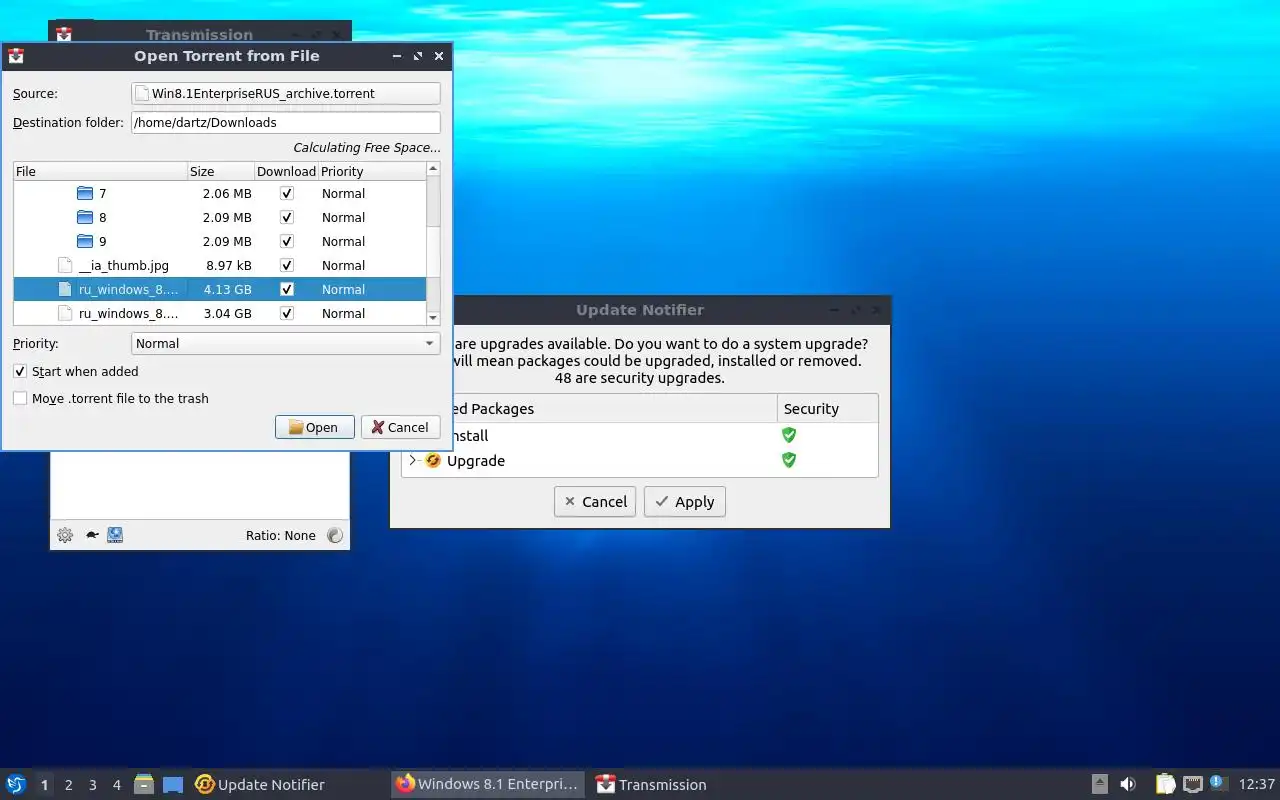Click the Install row green security shield
The image size is (1280, 800).
[789, 435]
